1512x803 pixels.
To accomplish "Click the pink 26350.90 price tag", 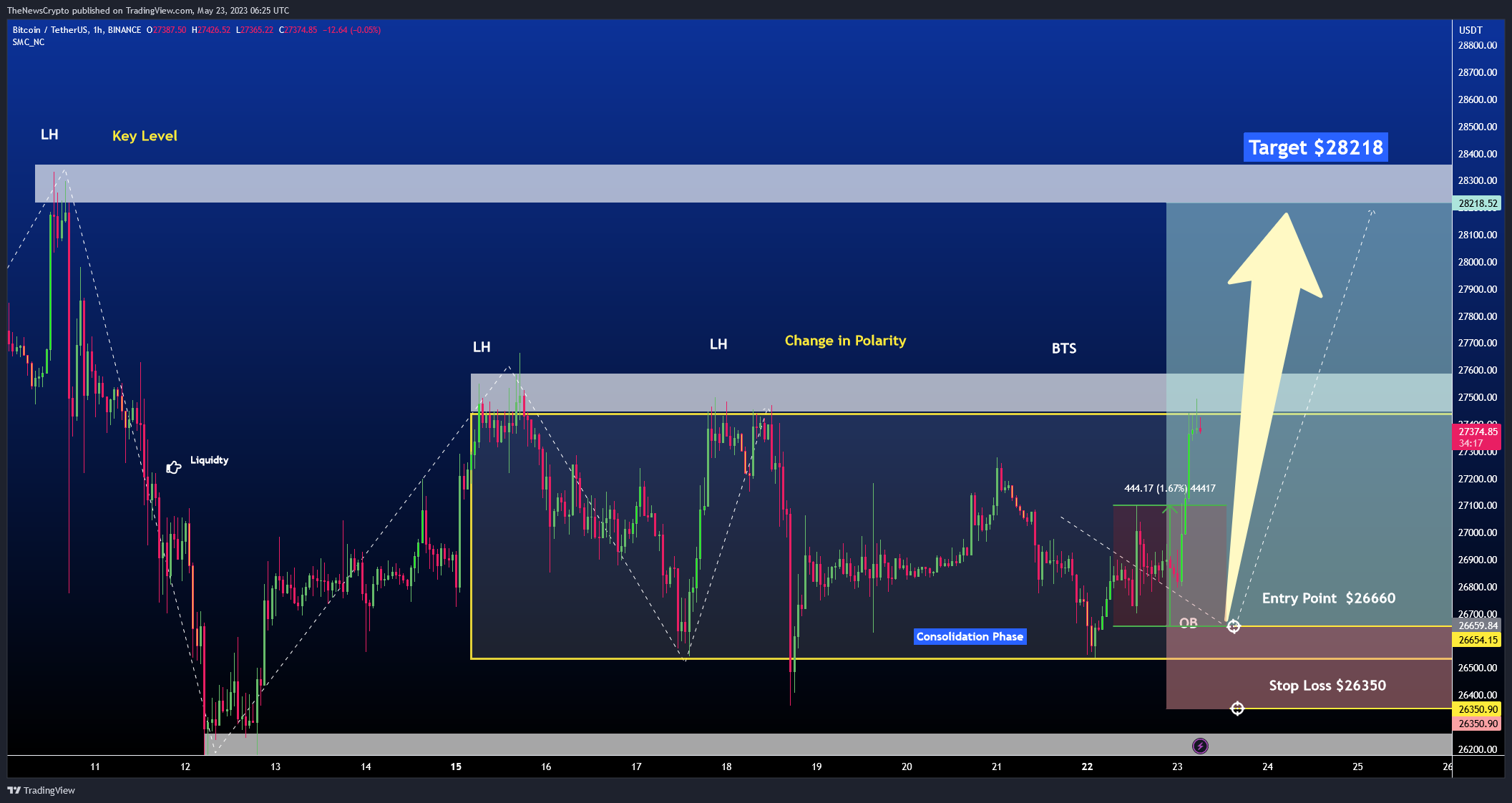I will point(1478,724).
